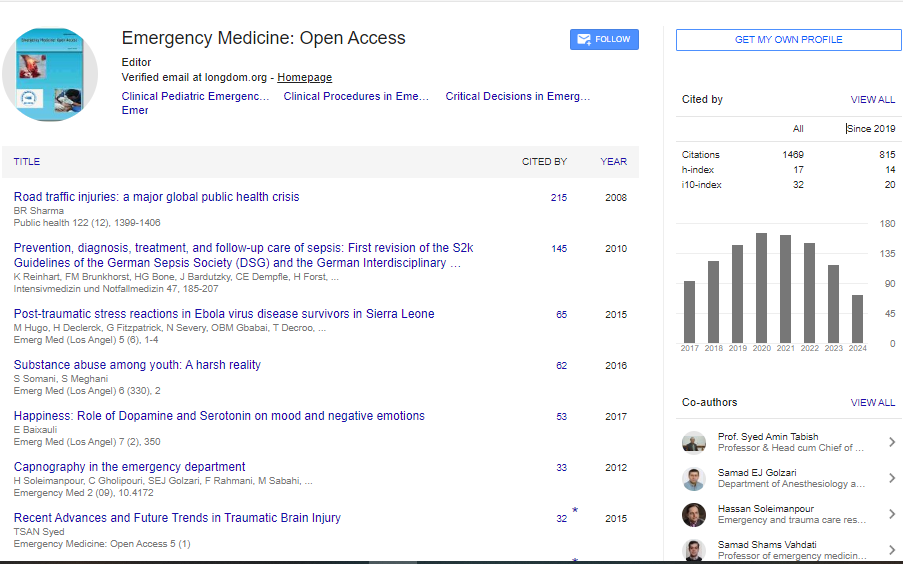Sort articles by Year column header
The height and width of the screenshot is (564, 903).
(x=613, y=162)
